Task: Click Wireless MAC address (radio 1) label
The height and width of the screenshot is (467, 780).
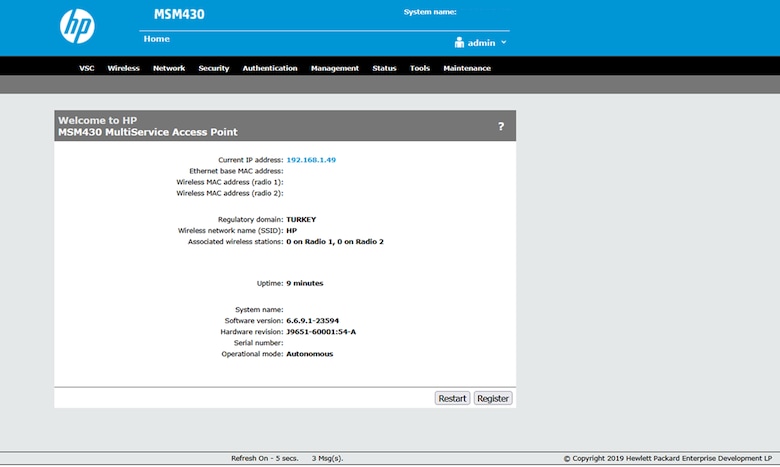Action: [x=229, y=182]
